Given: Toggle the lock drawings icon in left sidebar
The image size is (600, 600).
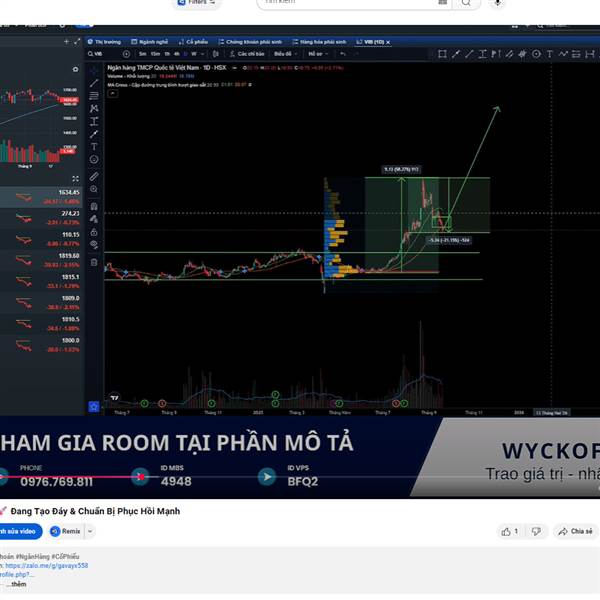Looking at the screenshot, I should point(94,232).
